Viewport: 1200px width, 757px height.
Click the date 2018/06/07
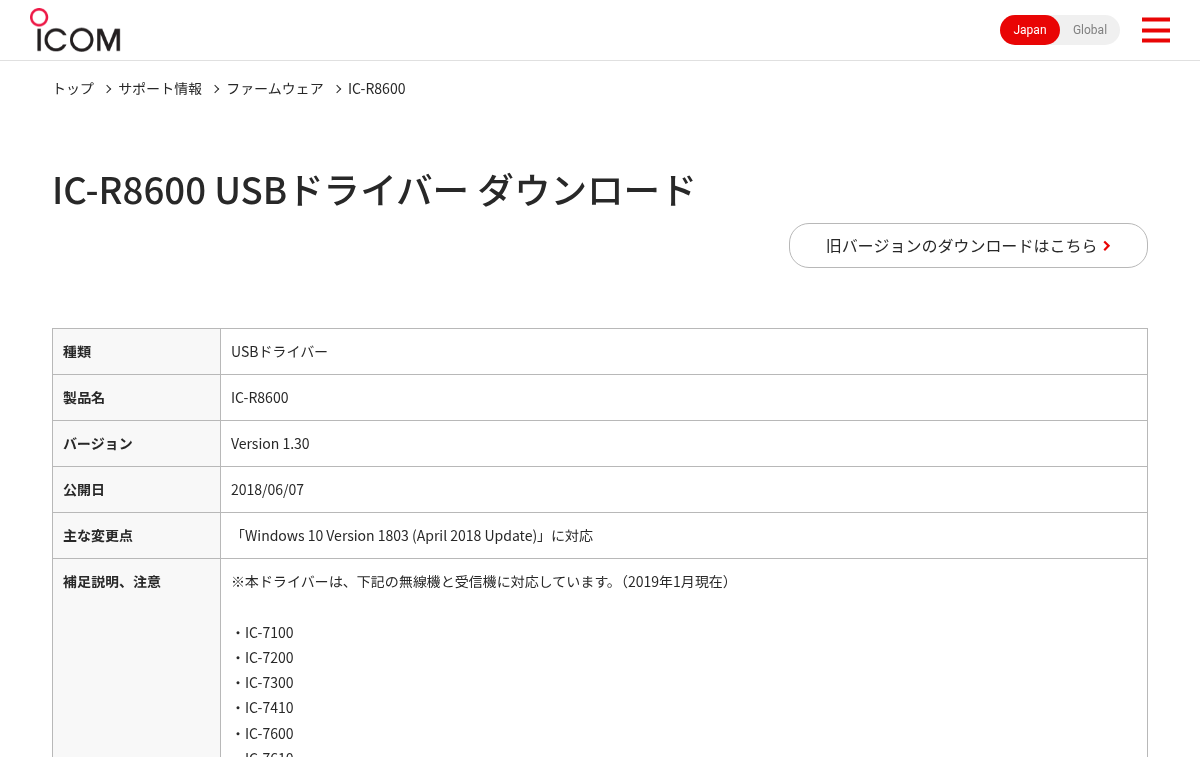(267, 490)
